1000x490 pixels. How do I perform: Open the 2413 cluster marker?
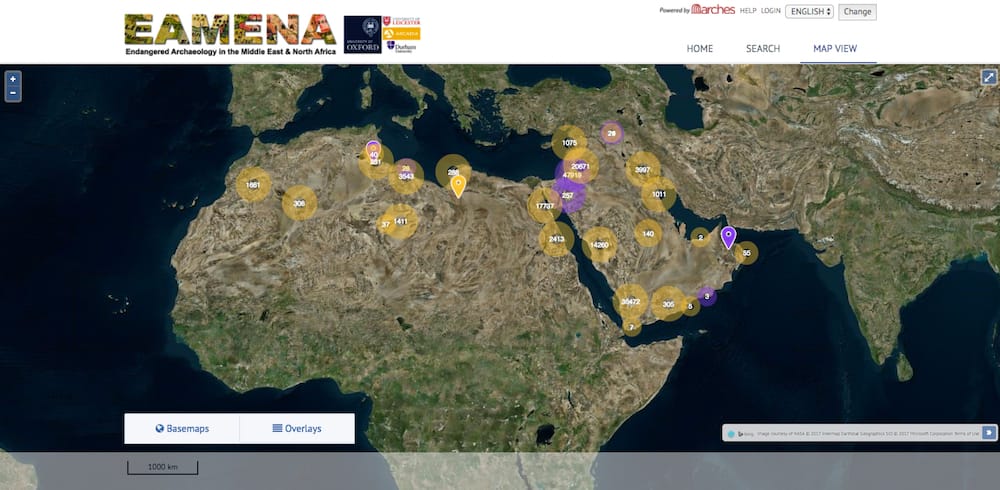[x=556, y=239]
